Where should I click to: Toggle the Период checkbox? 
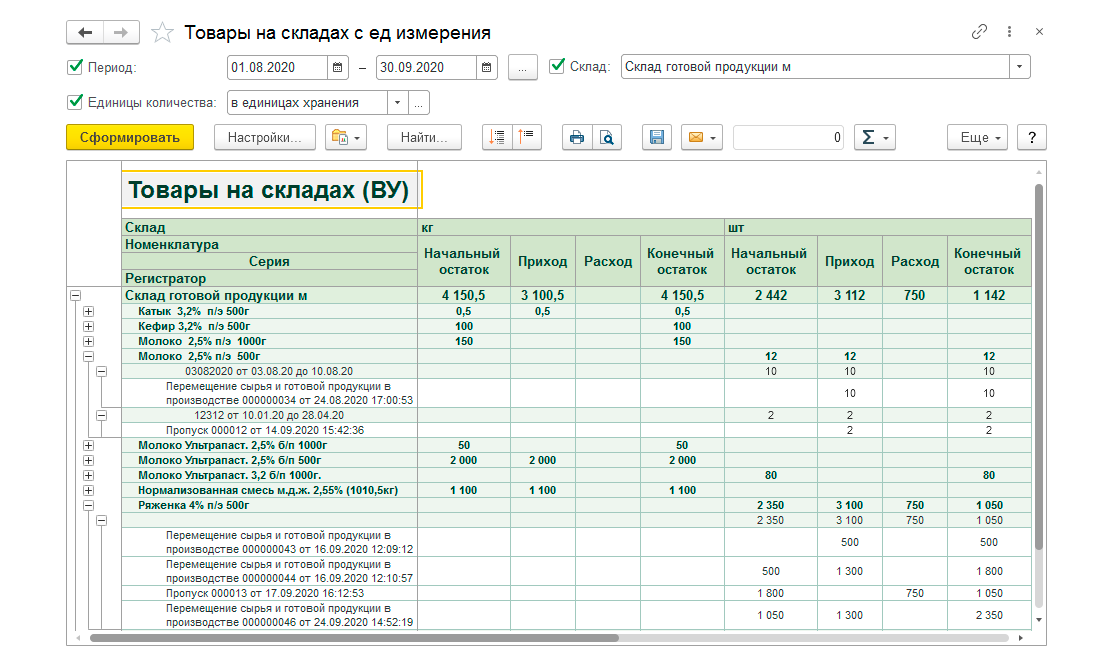(x=74, y=68)
